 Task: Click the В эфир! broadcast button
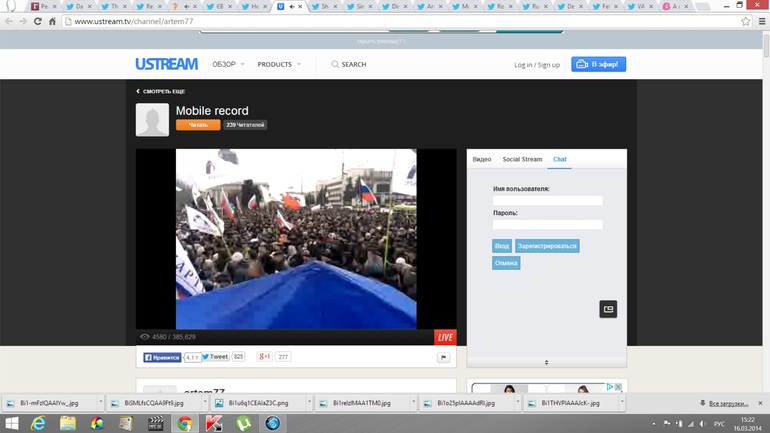(x=599, y=64)
